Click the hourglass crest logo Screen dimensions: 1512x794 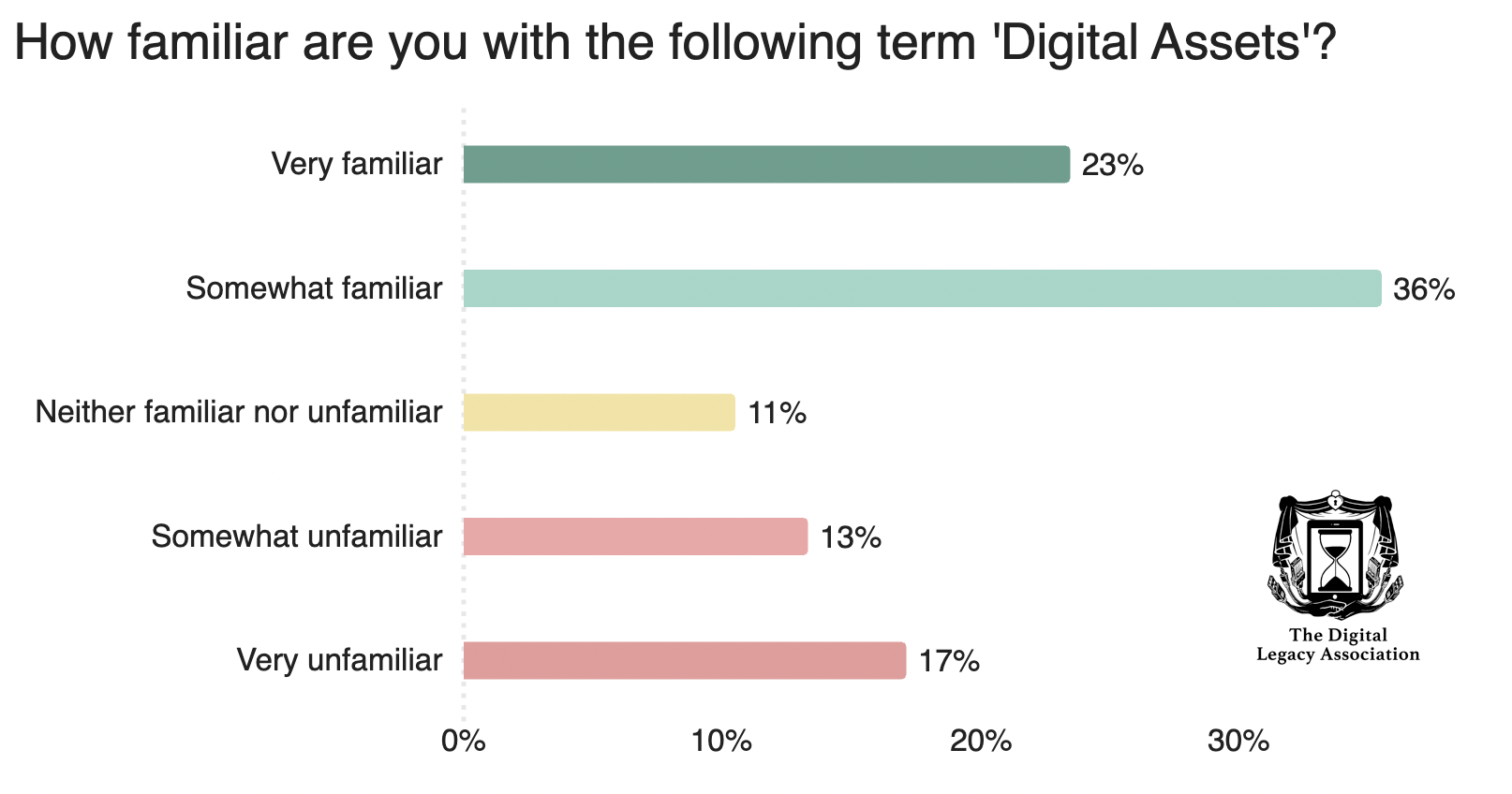1336,554
